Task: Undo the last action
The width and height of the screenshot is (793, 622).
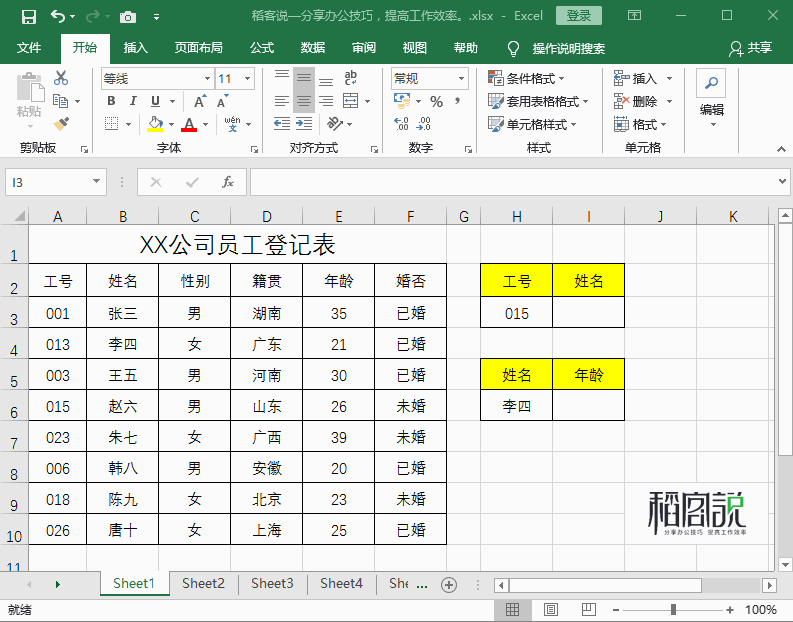Action: pos(58,17)
